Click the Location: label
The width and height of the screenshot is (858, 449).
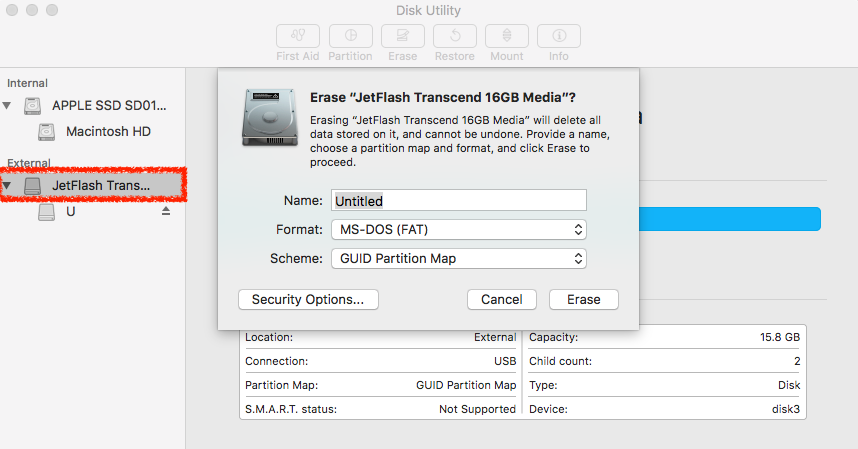click(x=269, y=337)
